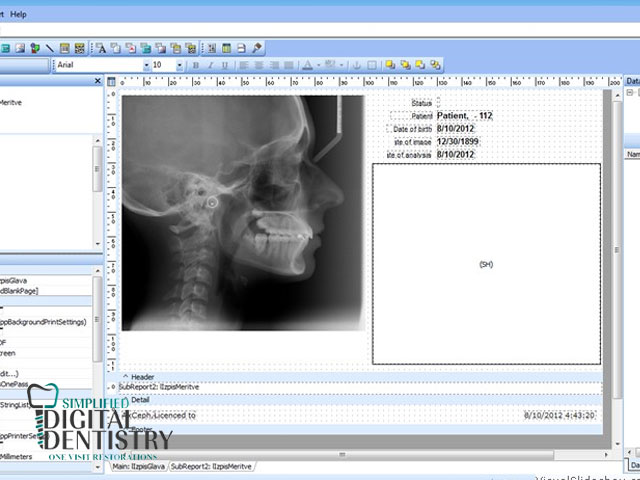Open the Help menu
This screenshot has height=480, width=640.
(x=18, y=14)
